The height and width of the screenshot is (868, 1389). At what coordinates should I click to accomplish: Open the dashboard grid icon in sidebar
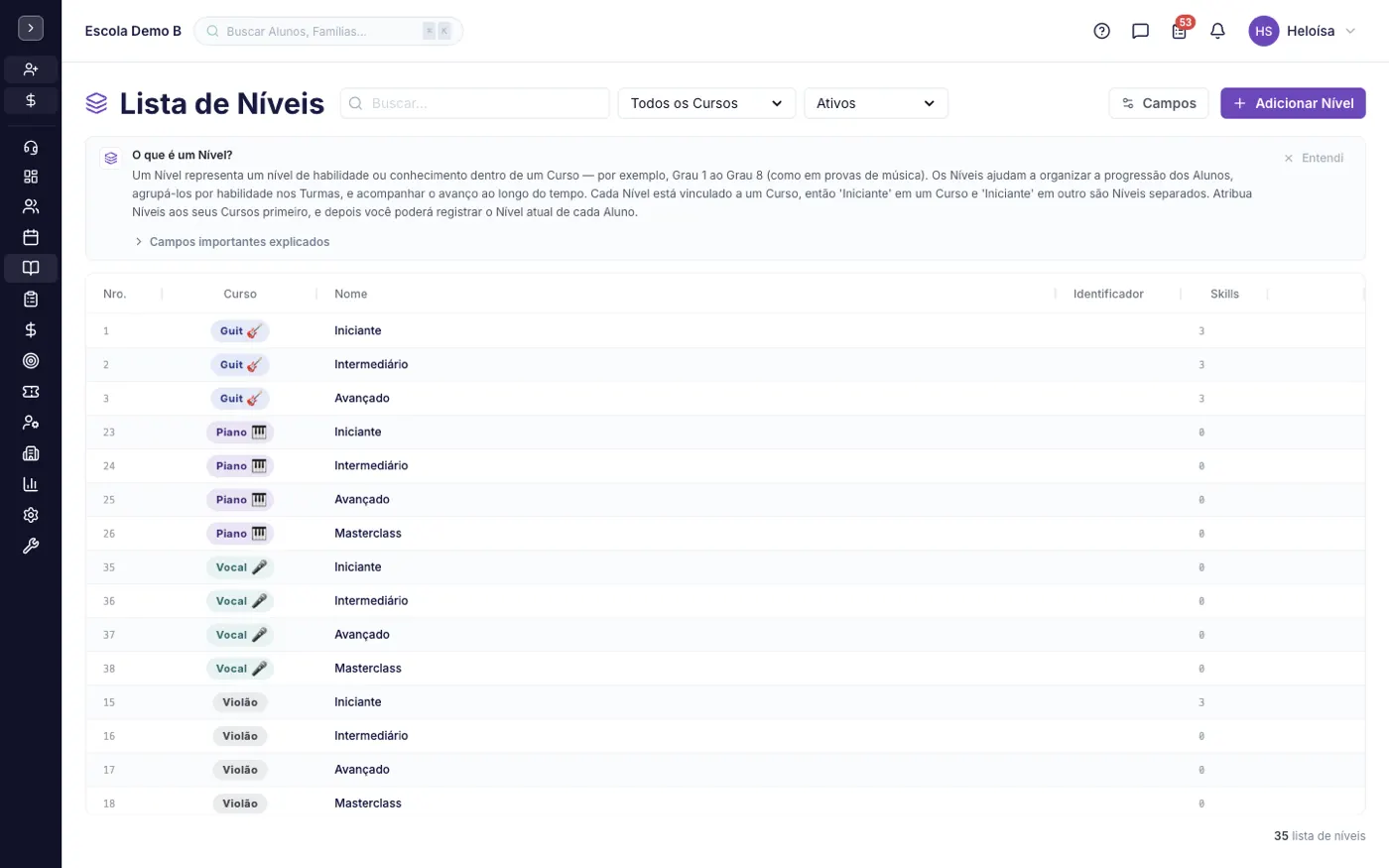point(31,177)
